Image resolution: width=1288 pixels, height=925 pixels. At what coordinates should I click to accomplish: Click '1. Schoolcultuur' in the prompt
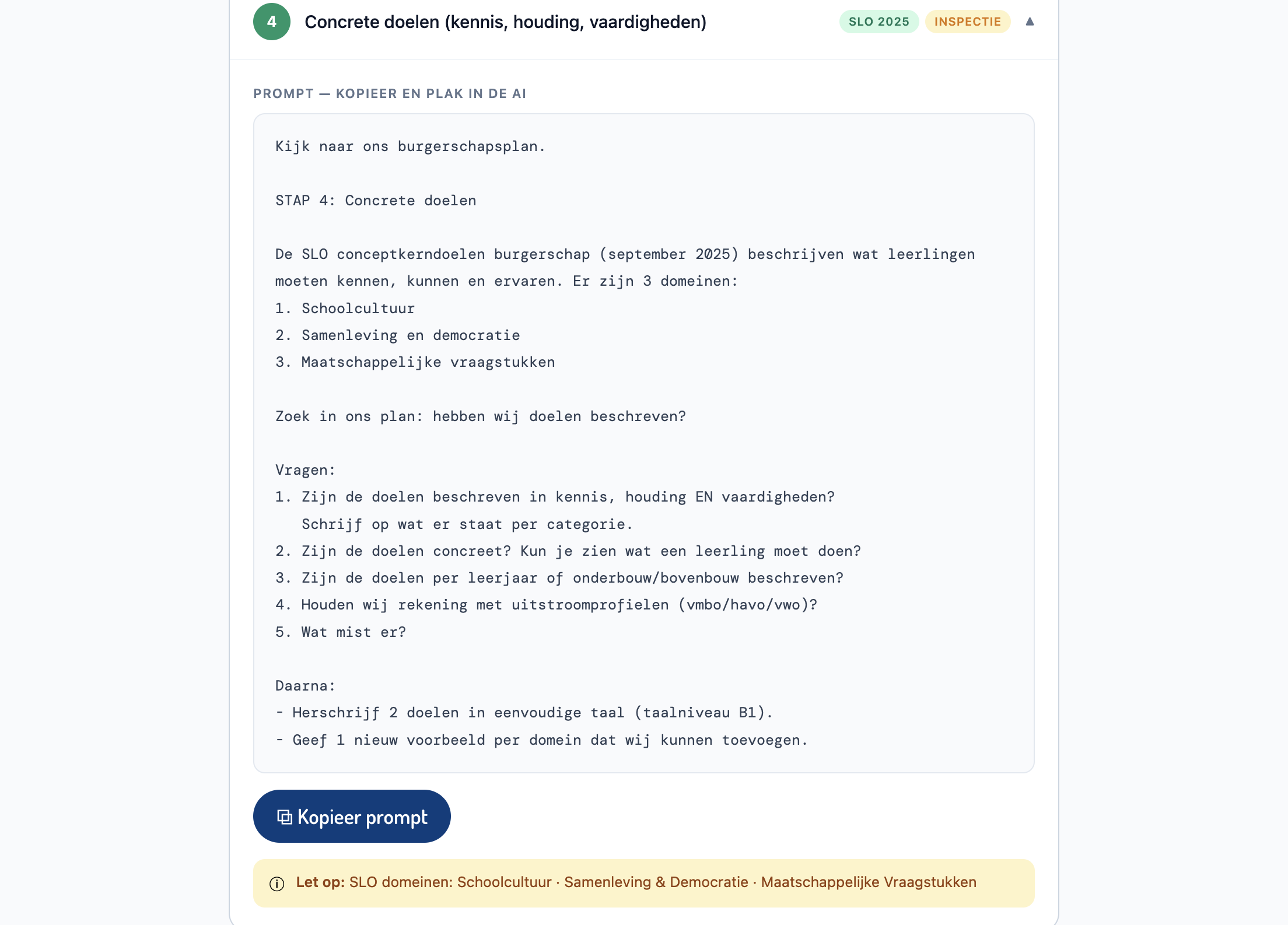345,309
